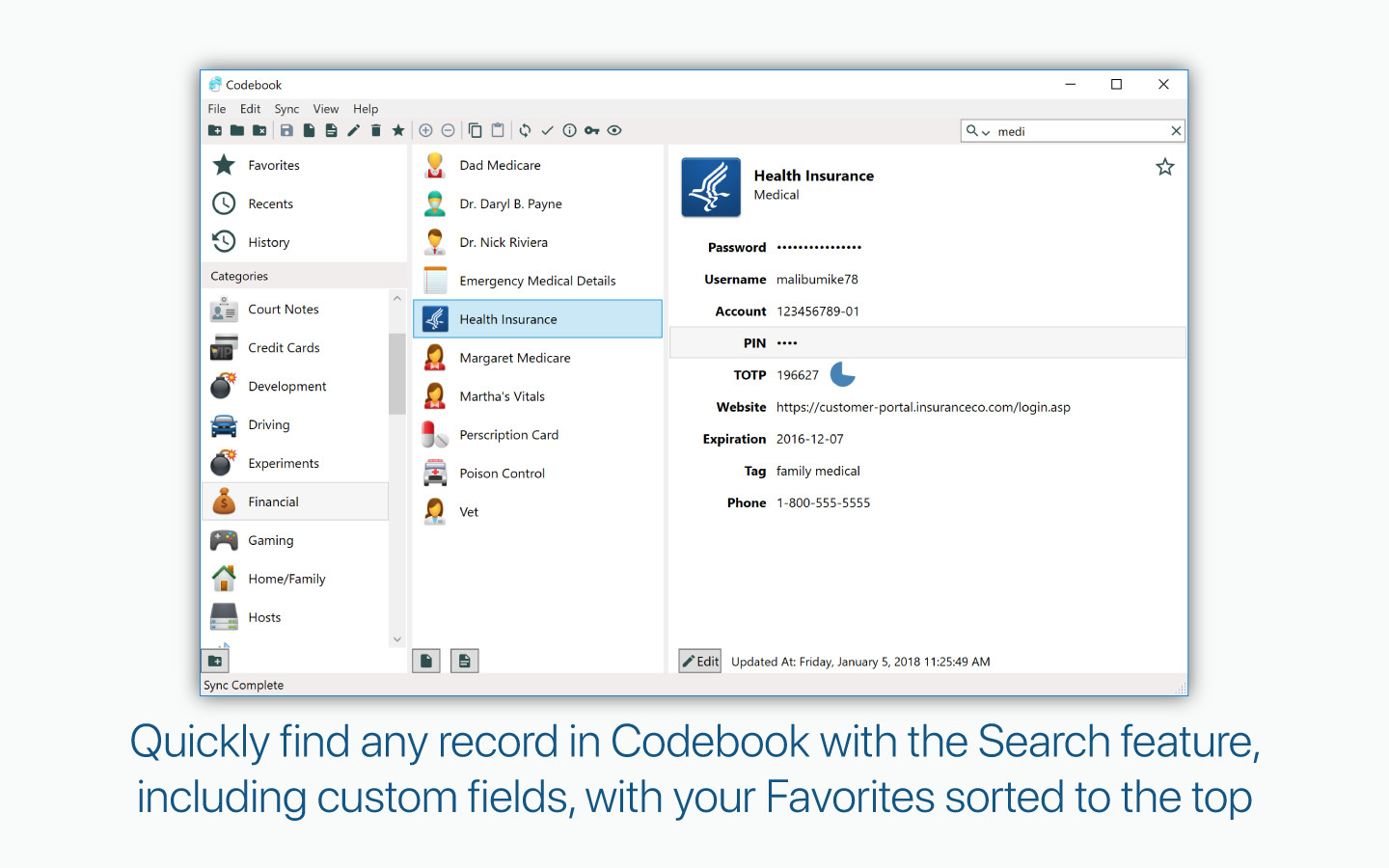This screenshot has height=868, width=1389.
Task: Open the Dad Medicare entry
Action: 538,165
